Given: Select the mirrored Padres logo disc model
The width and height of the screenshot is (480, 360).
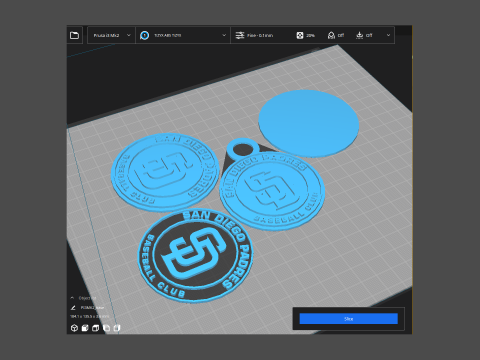Looking at the screenshot, I should tap(165, 172).
